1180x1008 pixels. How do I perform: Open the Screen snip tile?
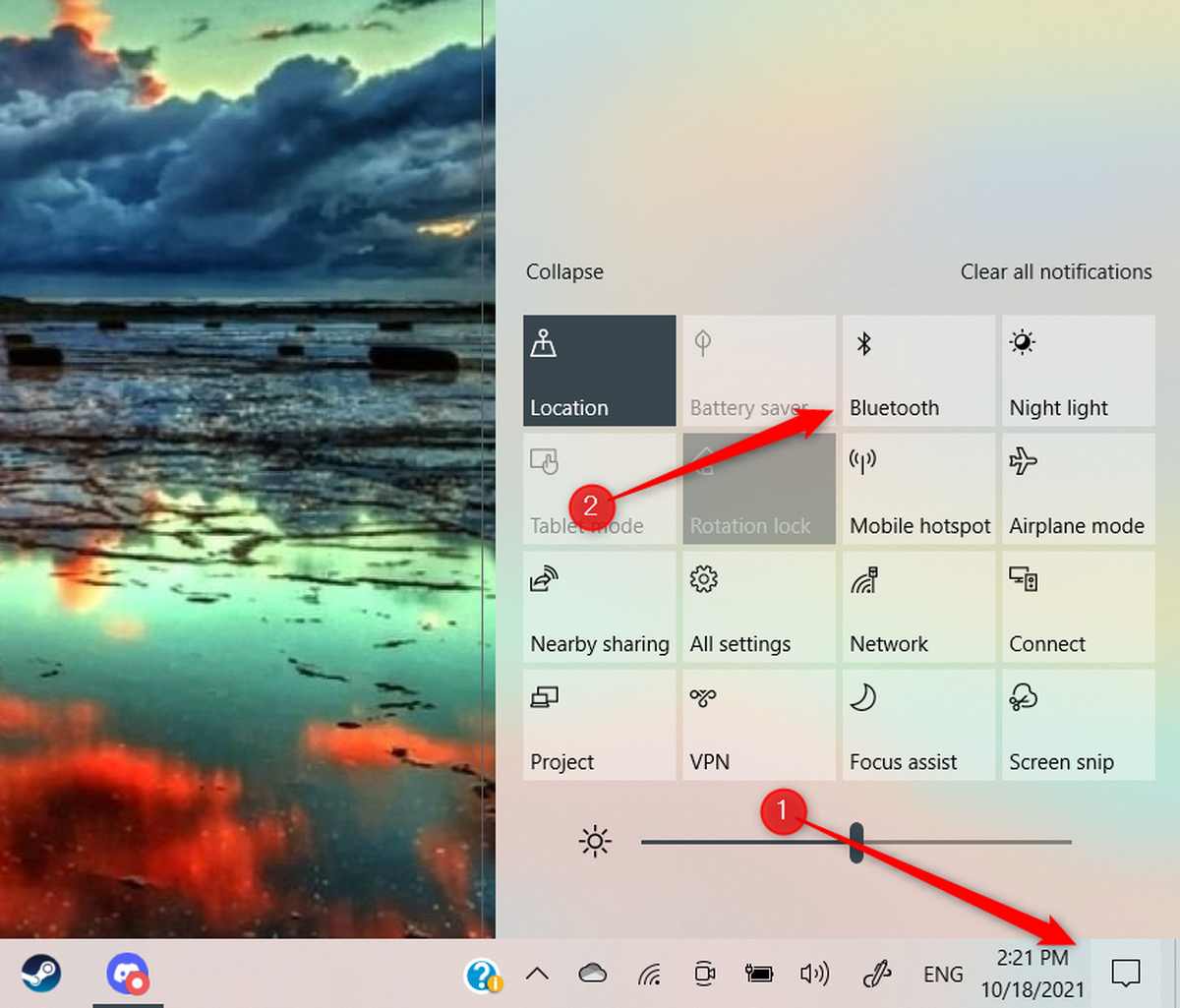pyautogui.click(x=1078, y=725)
